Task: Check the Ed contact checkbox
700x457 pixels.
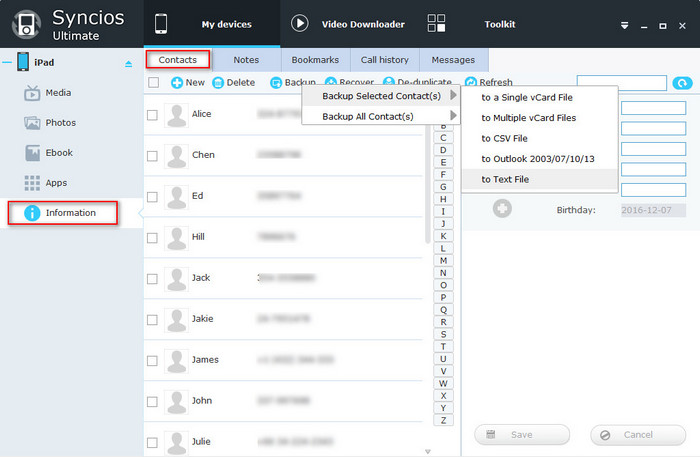Action: point(152,197)
